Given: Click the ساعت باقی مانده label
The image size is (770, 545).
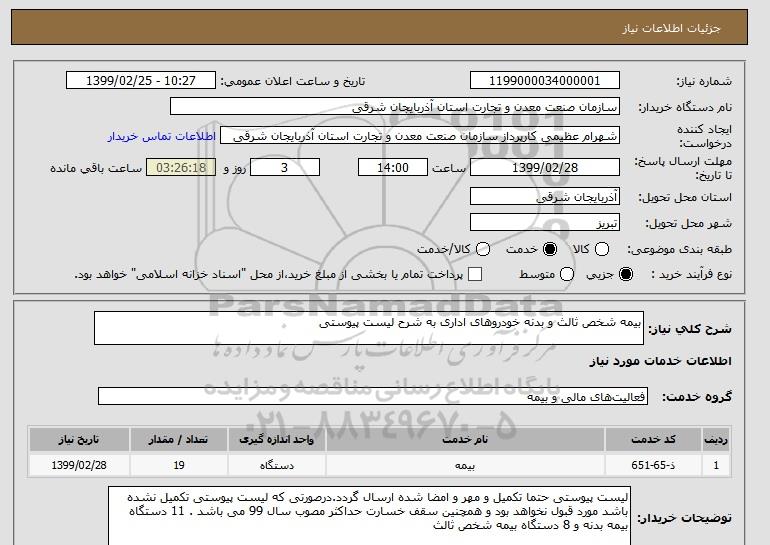Looking at the screenshot, I should [x=96, y=168].
